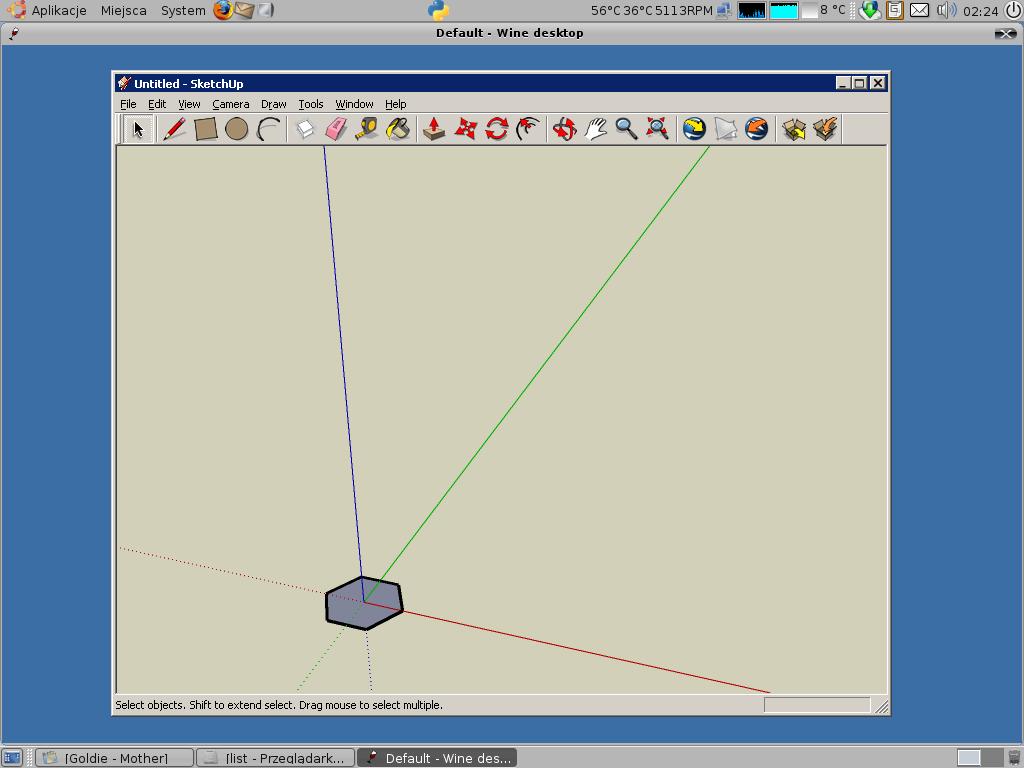
Task: Click the measurements value box in status bar
Action: (817, 705)
